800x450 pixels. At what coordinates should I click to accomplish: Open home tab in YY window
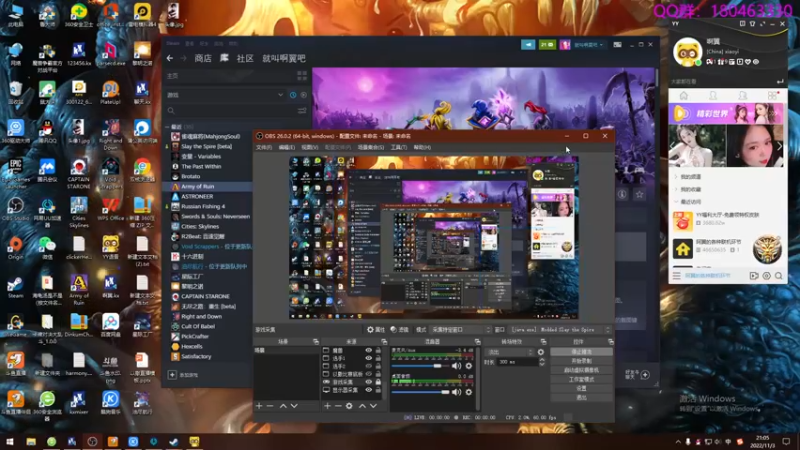tap(684, 96)
